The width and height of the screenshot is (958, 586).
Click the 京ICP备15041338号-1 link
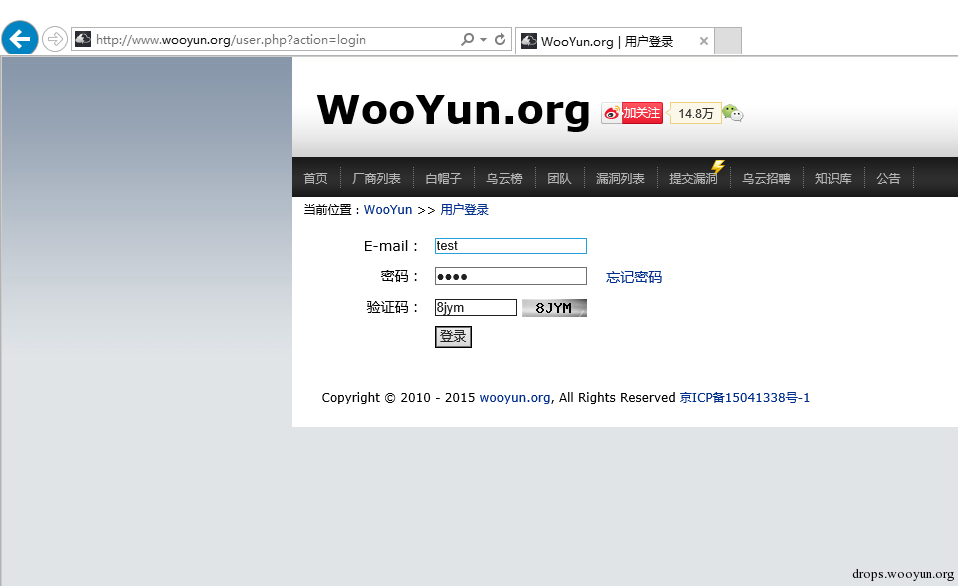(x=745, y=398)
